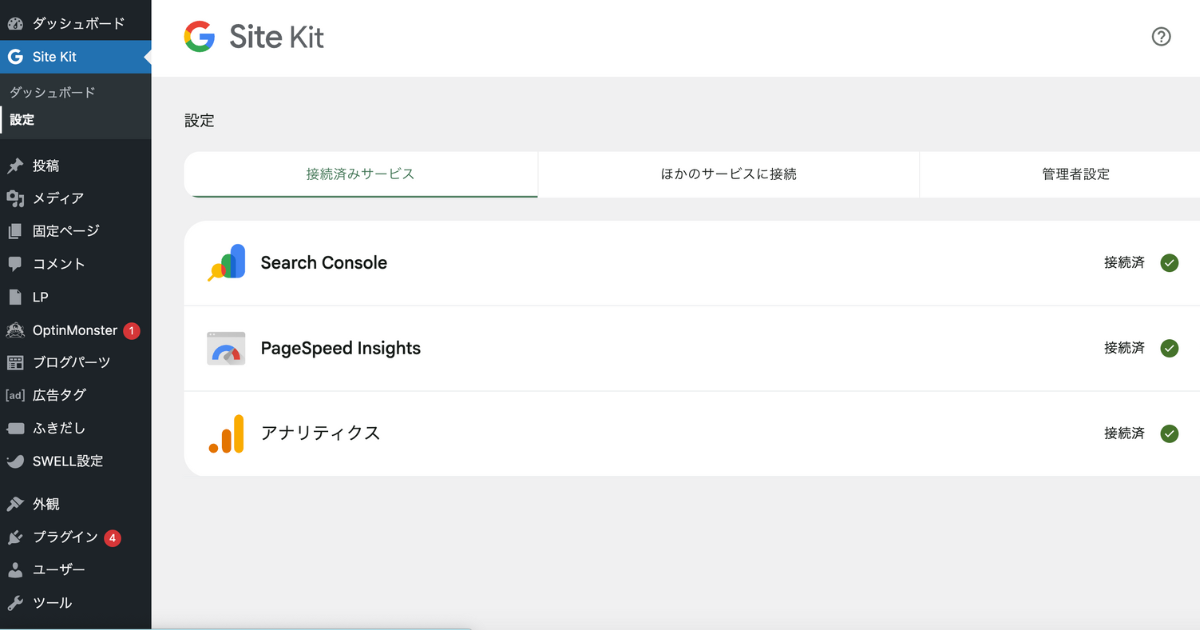Screen dimensions: 1200x630
Task: Click the Search Console service icon
Action: tap(227, 263)
